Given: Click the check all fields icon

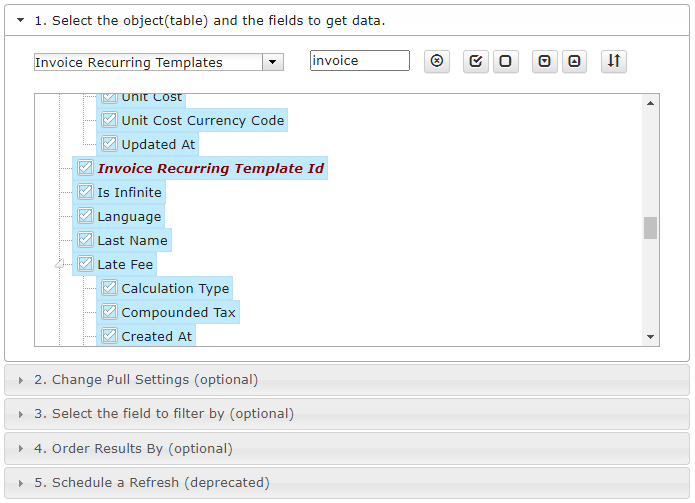Looking at the screenshot, I should pos(476,61).
